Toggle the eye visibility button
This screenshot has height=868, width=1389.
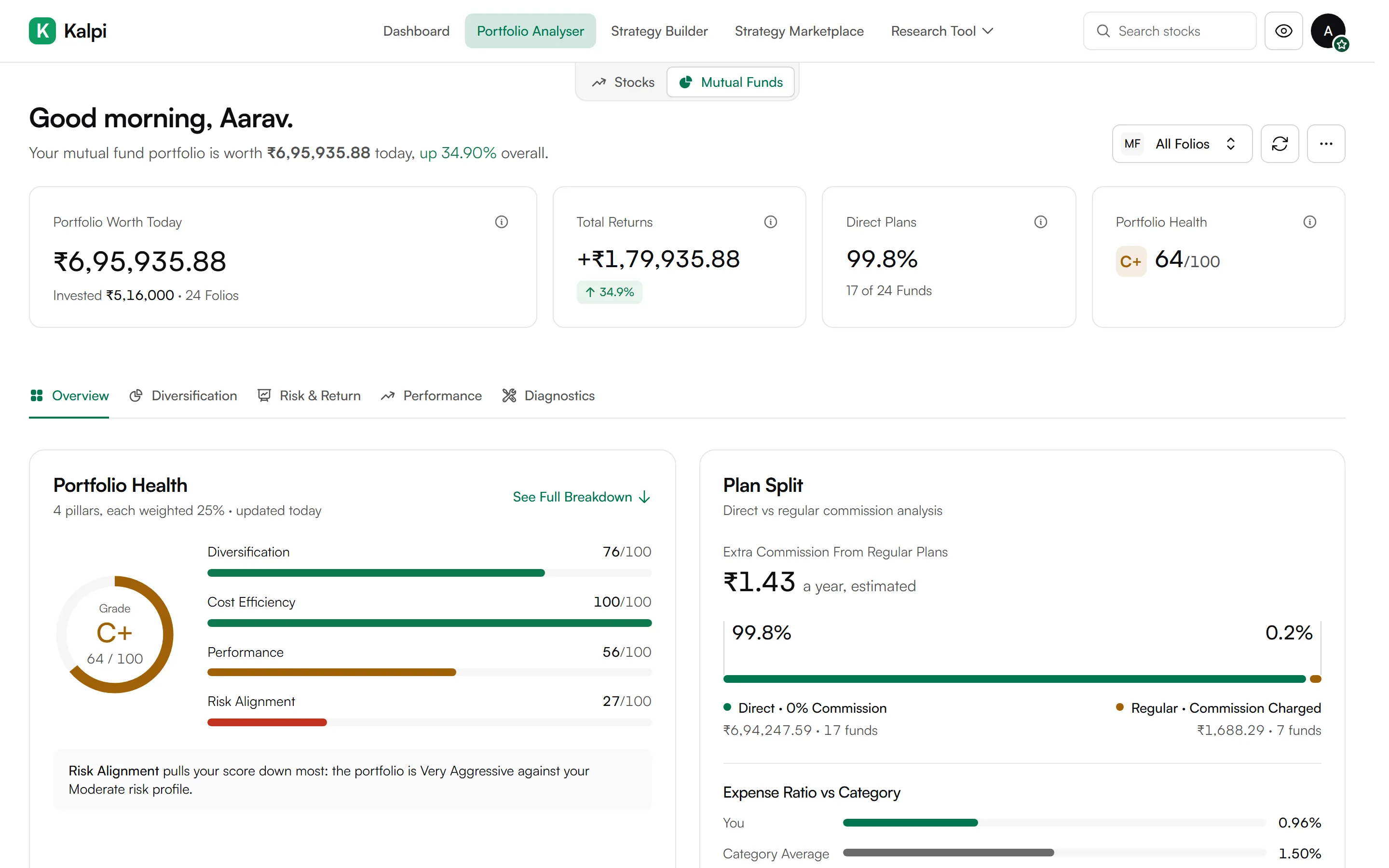click(1283, 31)
